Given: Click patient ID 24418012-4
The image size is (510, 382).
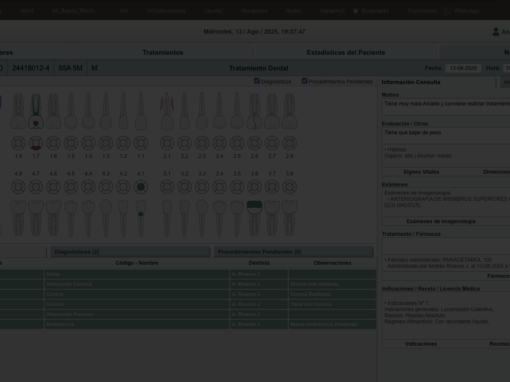Looking at the screenshot, I should 31,68.
